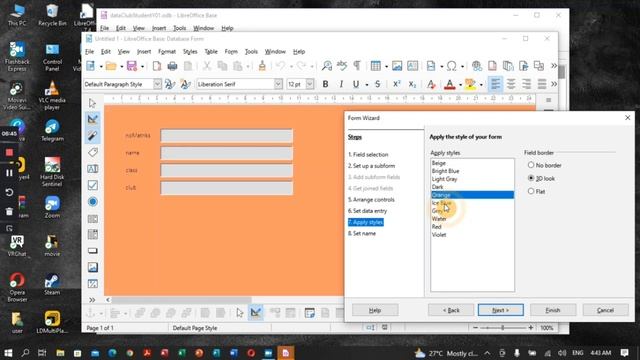The height and width of the screenshot is (360, 640).
Task: Choose the Beige style
Action: coord(439,163)
